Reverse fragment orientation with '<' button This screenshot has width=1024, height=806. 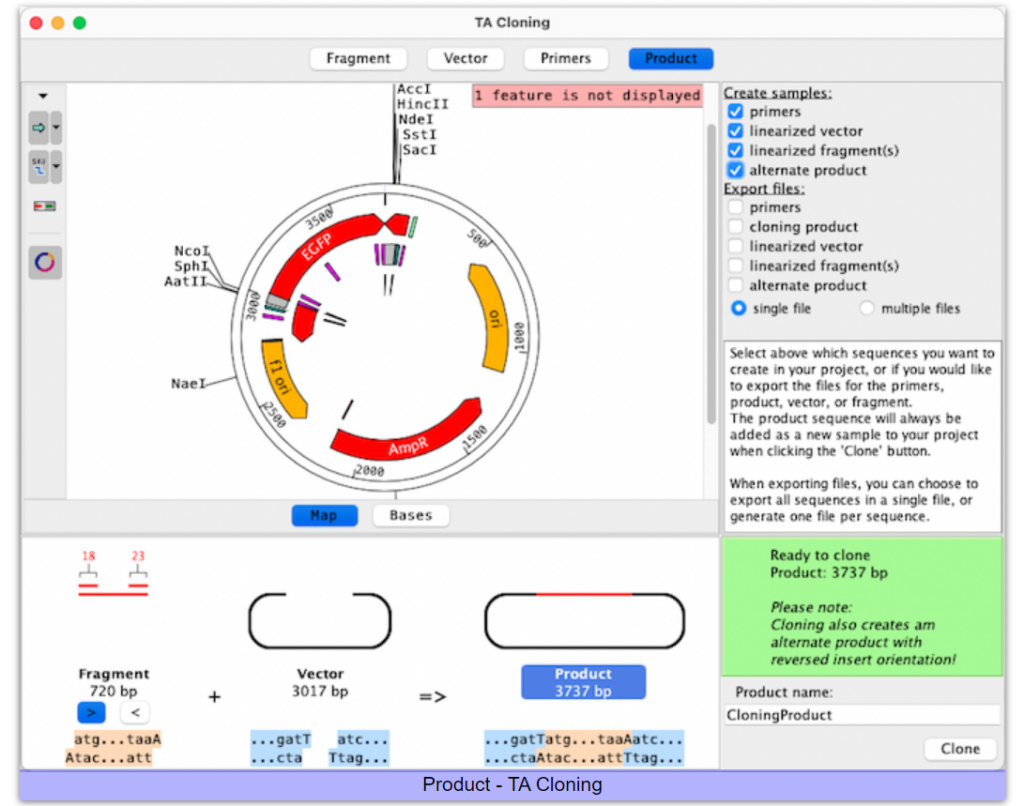(x=135, y=713)
